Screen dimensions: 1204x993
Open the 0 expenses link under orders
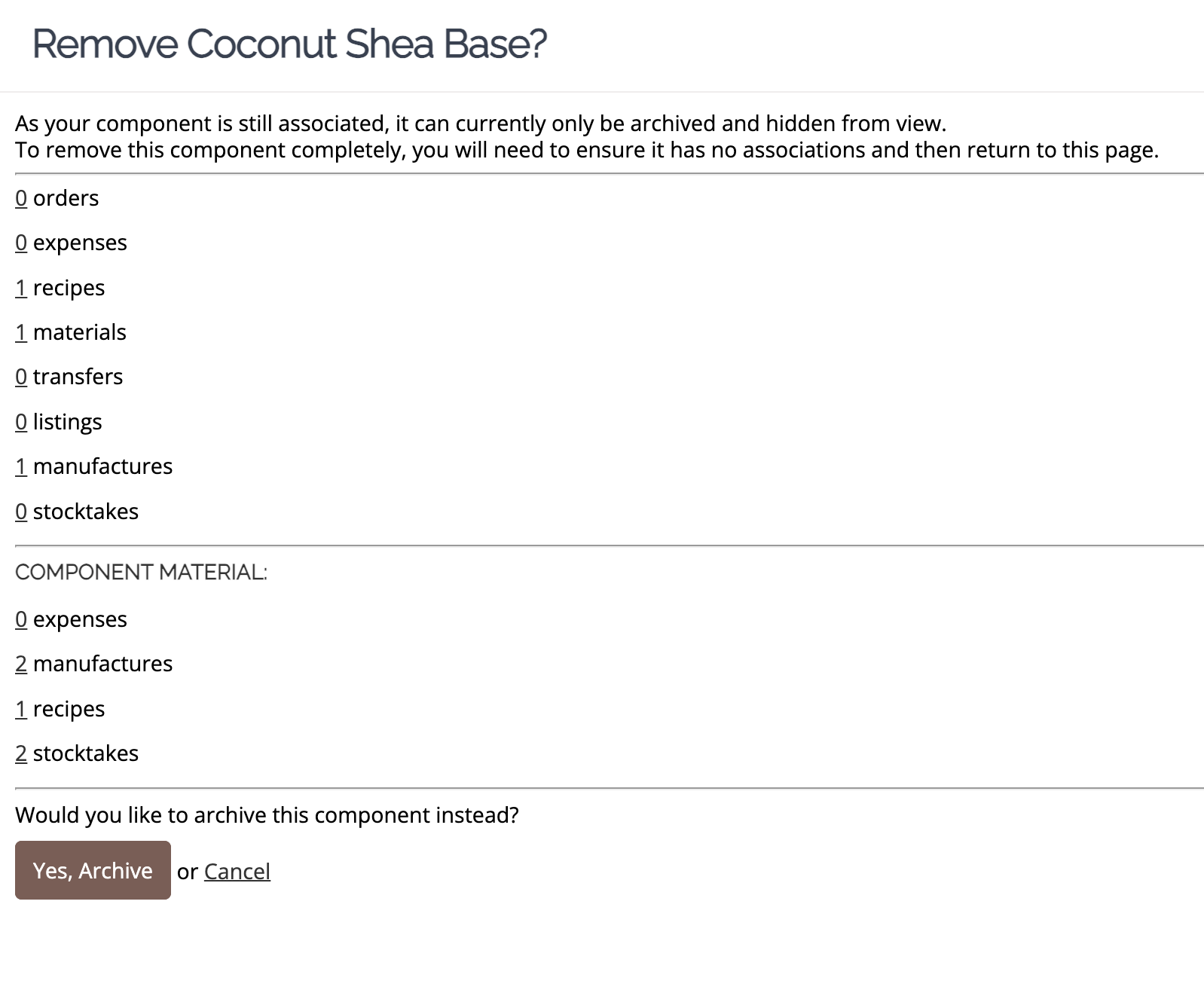(21, 243)
